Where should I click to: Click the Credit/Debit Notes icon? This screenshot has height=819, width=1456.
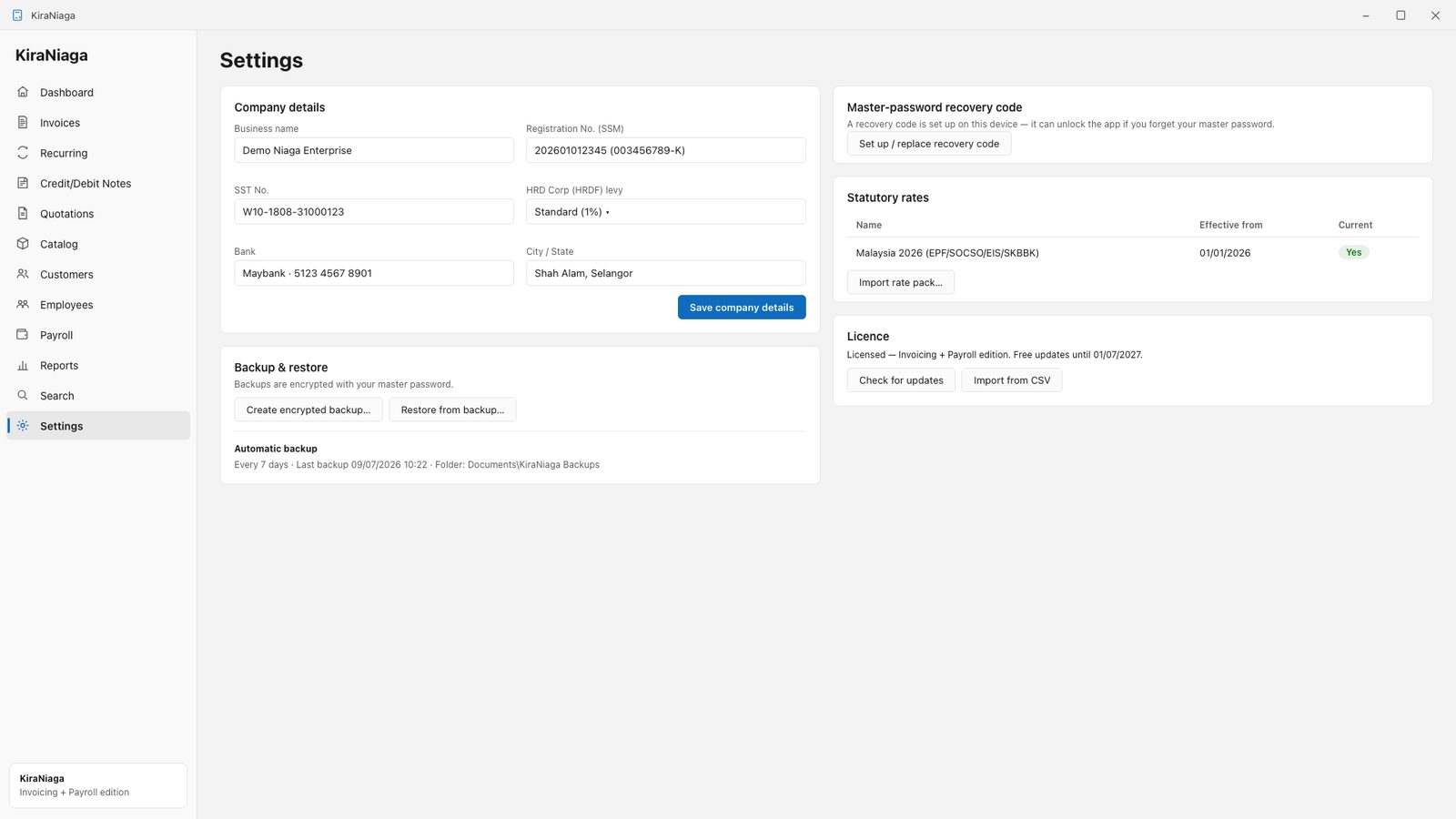(x=23, y=183)
